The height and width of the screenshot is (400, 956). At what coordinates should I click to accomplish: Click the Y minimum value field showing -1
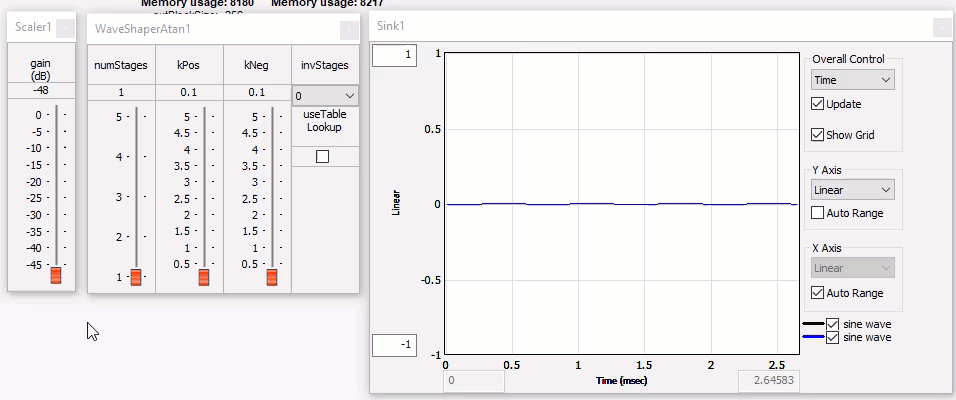394,346
